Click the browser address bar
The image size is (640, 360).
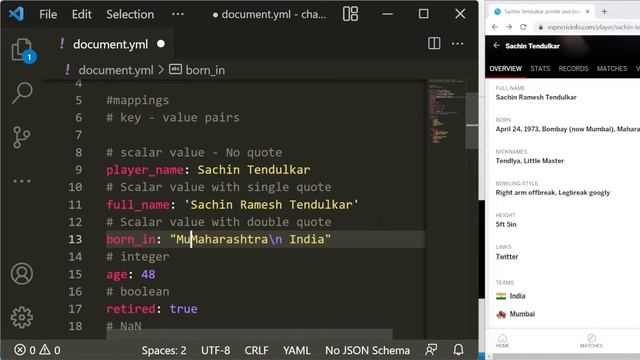click(588, 27)
